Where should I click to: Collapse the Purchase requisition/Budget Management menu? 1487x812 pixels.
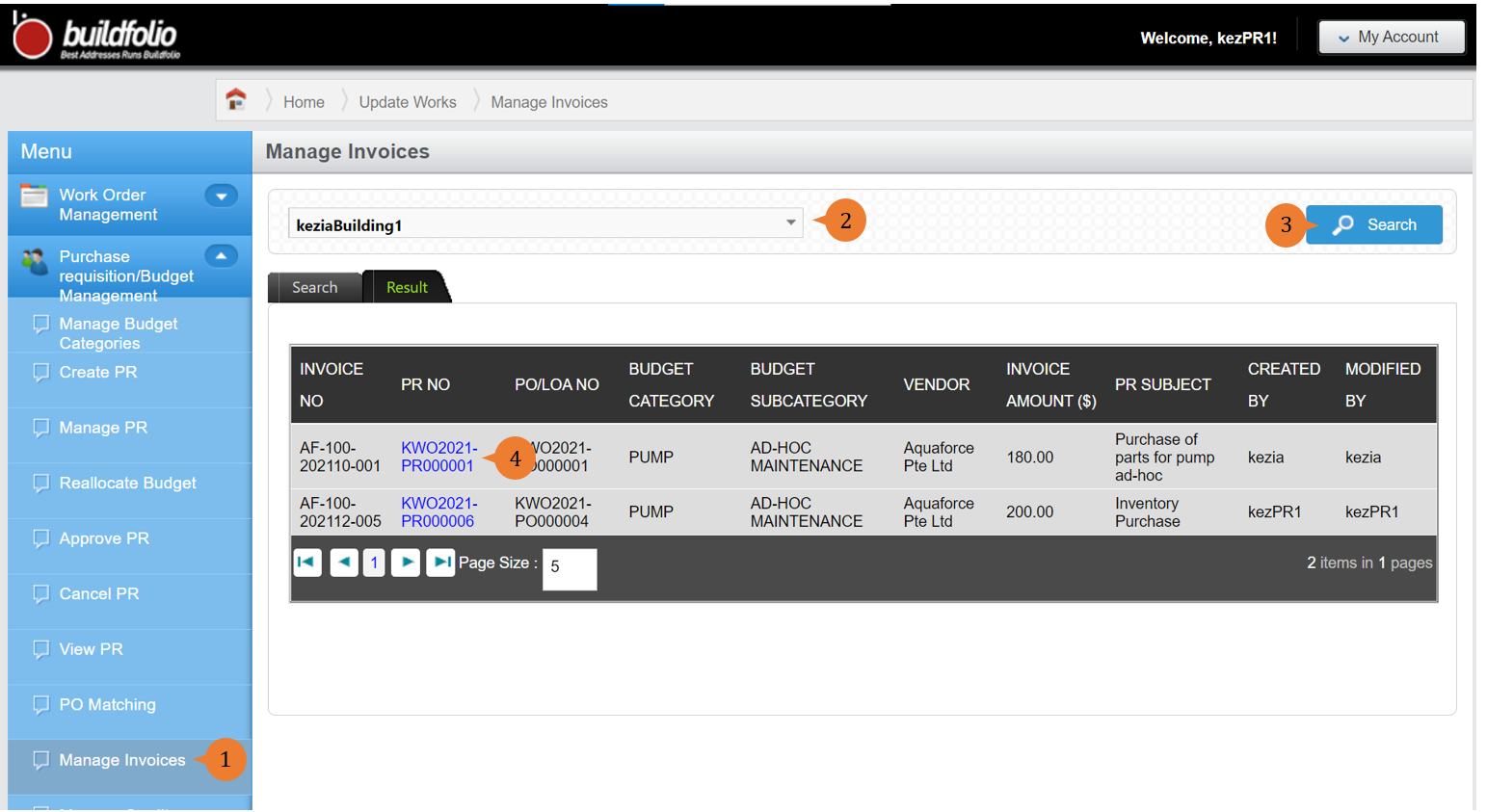point(221,256)
